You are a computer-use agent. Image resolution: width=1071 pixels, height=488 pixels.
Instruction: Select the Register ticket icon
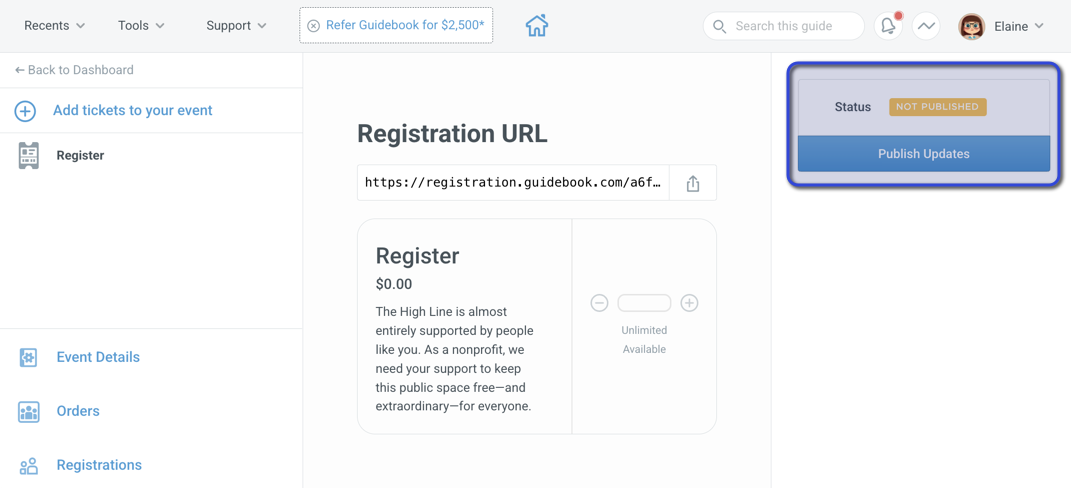click(29, 156)
